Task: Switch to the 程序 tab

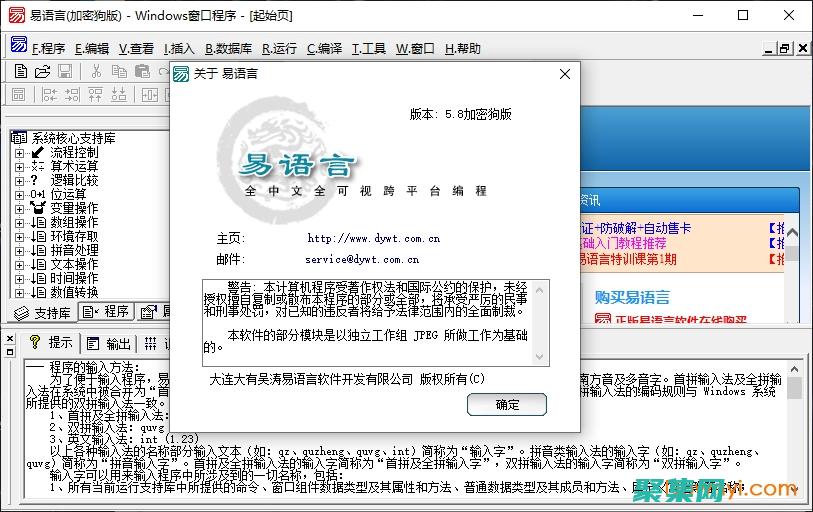Action: click(x=106, y=312)
